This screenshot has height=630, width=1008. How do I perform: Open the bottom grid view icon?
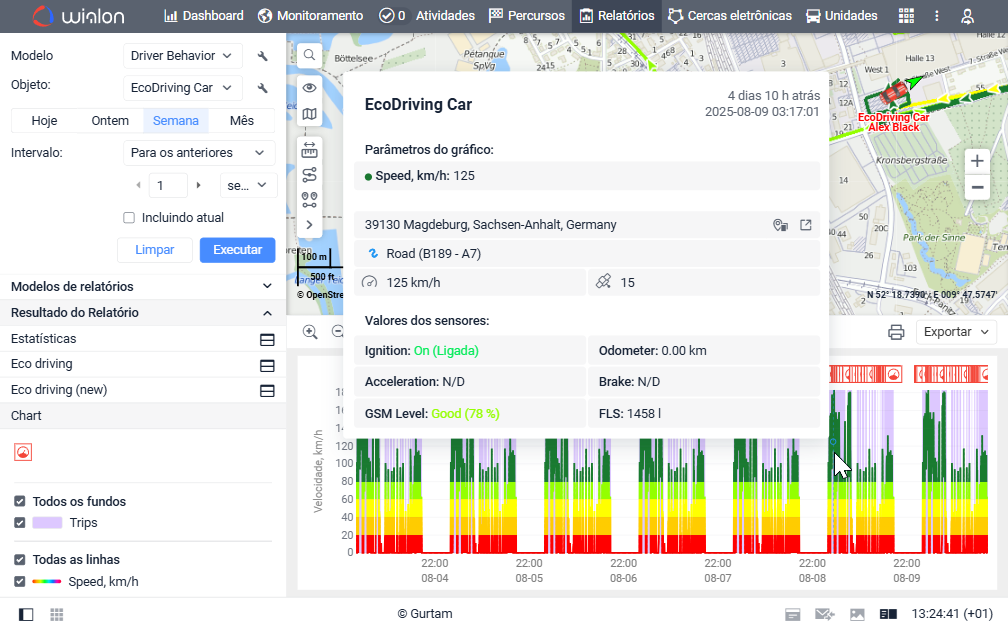coord(57,615)
